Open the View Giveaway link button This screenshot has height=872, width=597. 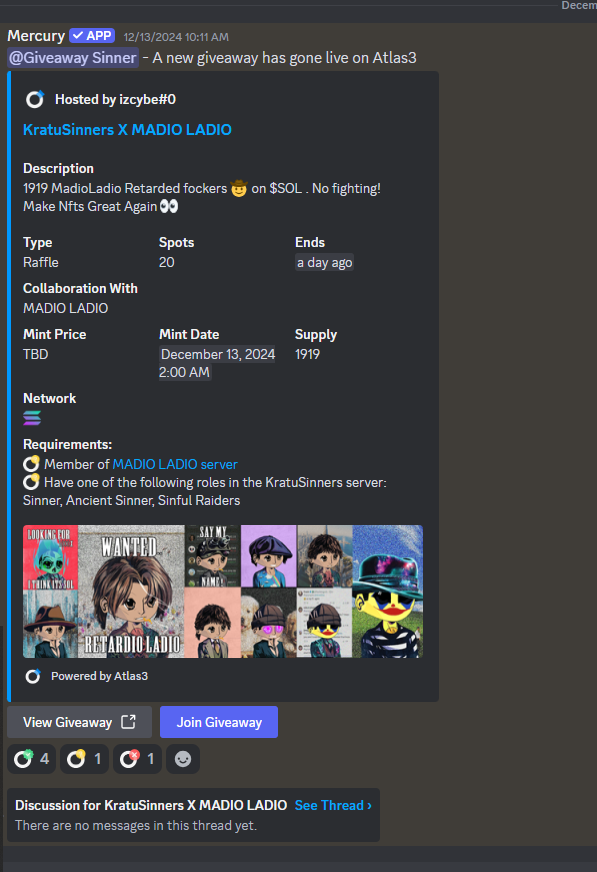(79, 722)
